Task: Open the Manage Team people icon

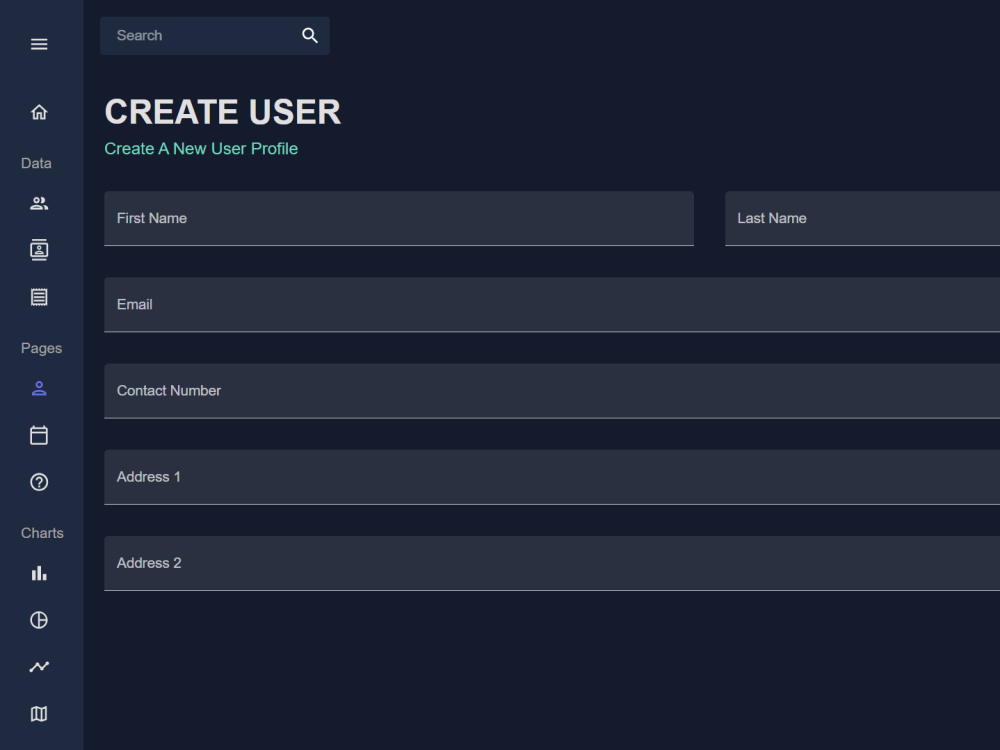Action: pyautogui.click(x=39, y=203)
